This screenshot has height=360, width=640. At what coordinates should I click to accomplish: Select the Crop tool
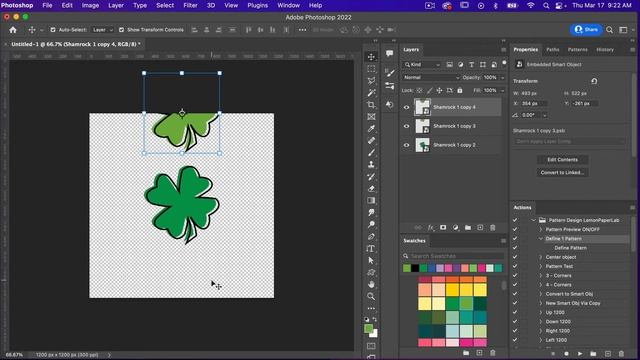371,105
